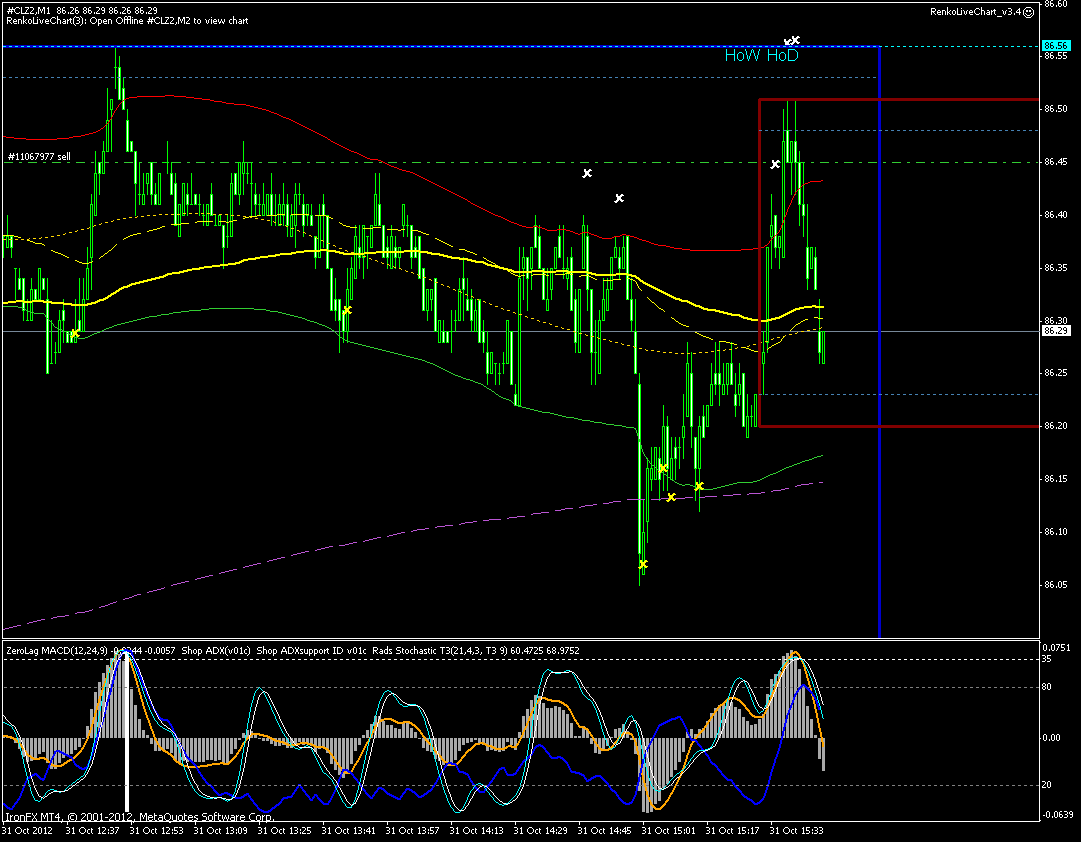The width and height of the screenshot is (1081, 842).
Task: Select the white X marker near 86.42 level
Action: [x=619, y=198]
